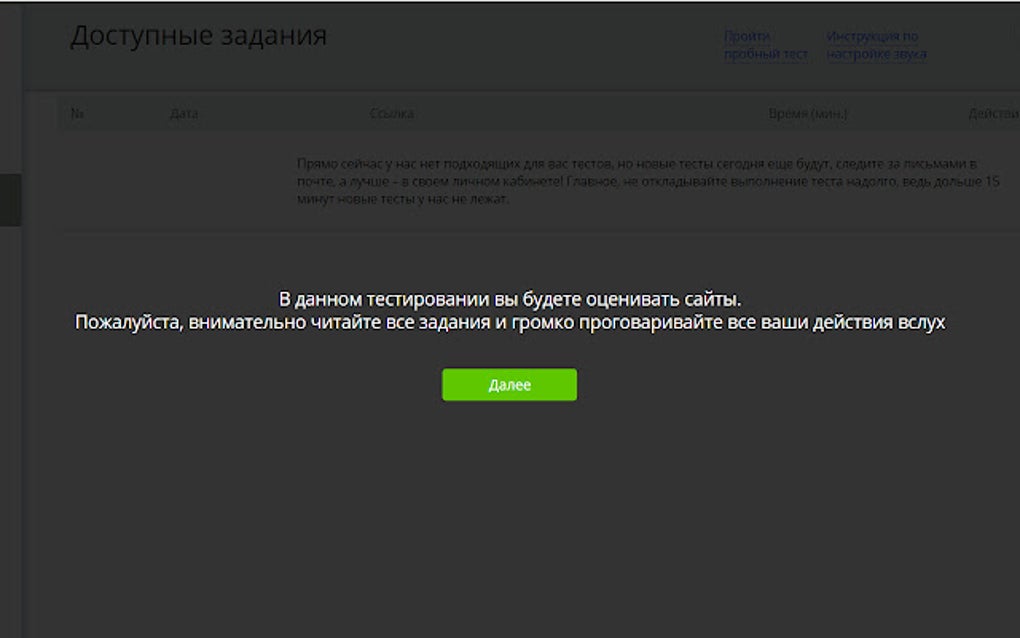Open the Пройти пробный тест link

766,45
